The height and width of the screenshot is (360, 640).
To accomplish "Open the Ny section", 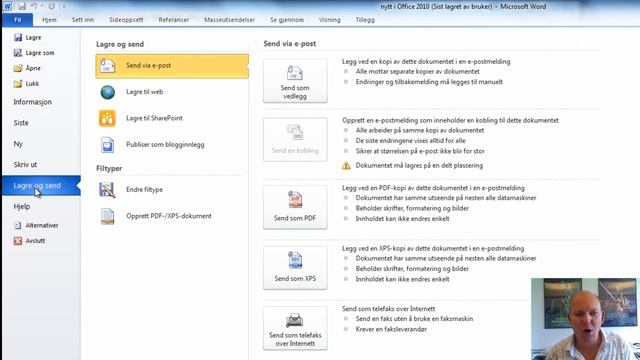I will 18,144.
